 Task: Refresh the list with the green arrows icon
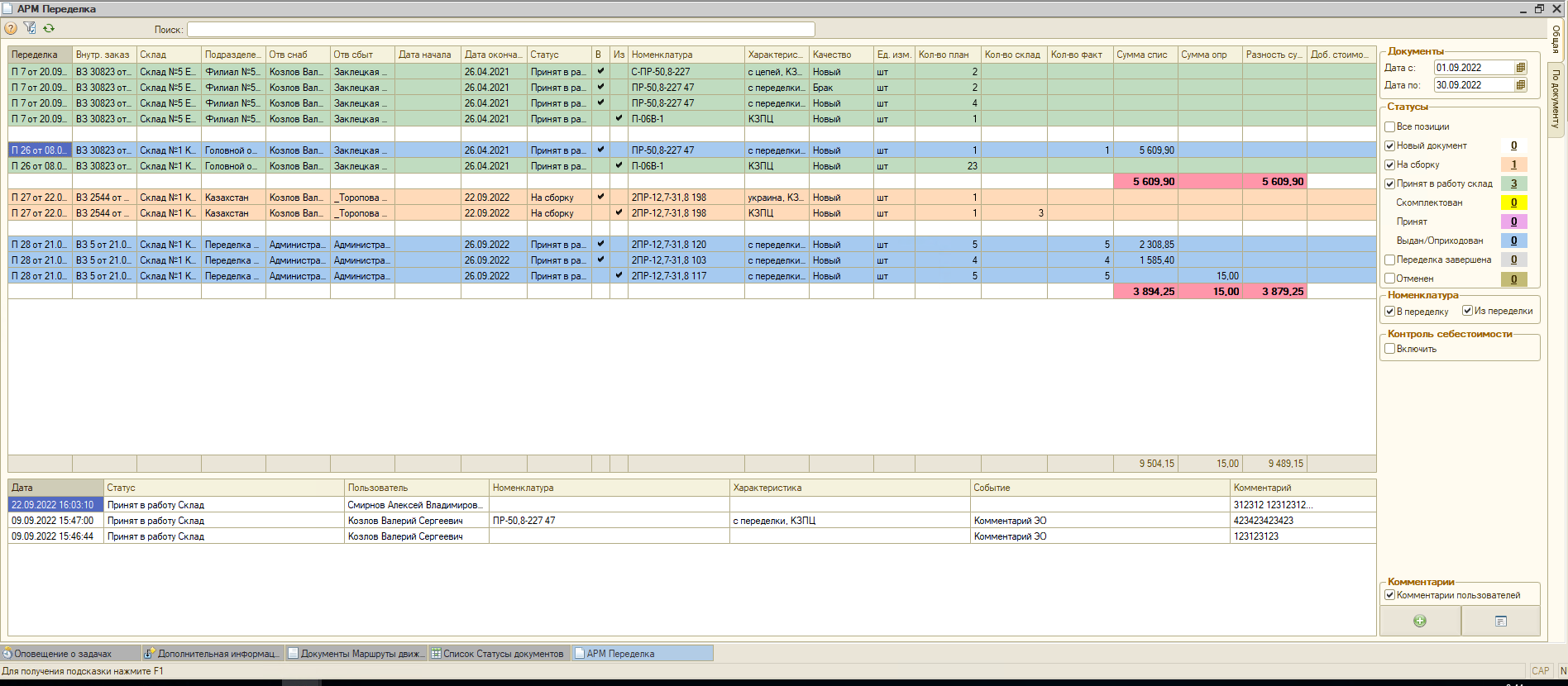tap(49, 29)
